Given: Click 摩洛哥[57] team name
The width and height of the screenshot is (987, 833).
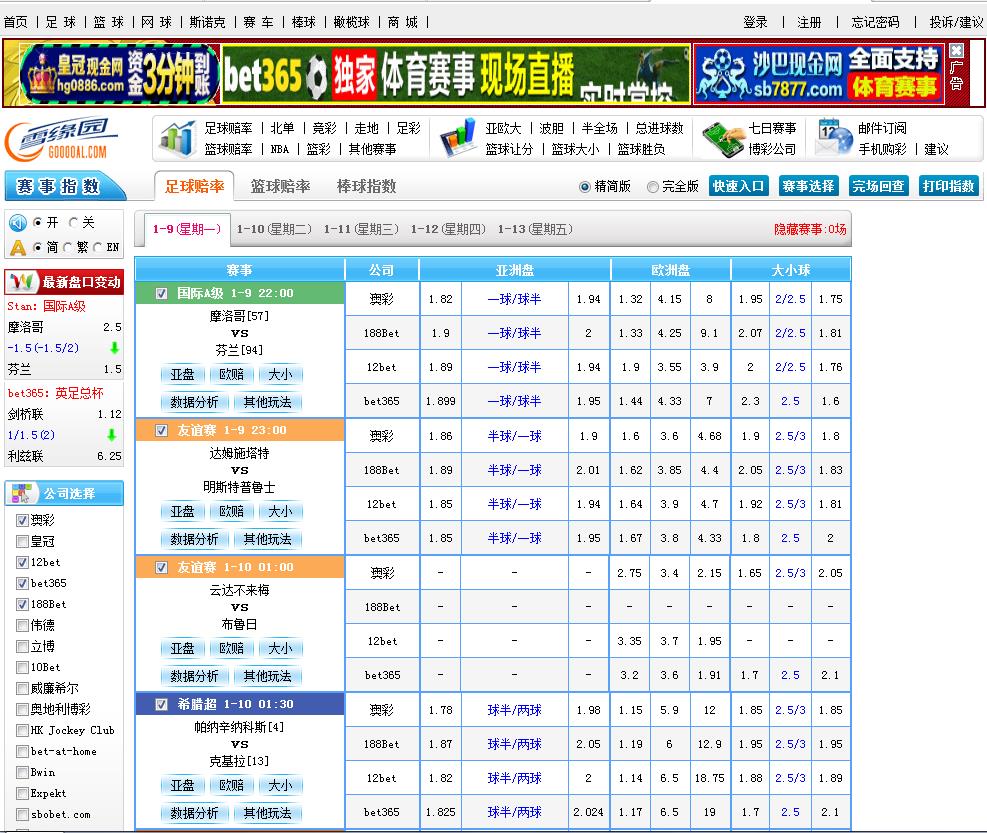Looking at the screenshot, I should (239, 316).
